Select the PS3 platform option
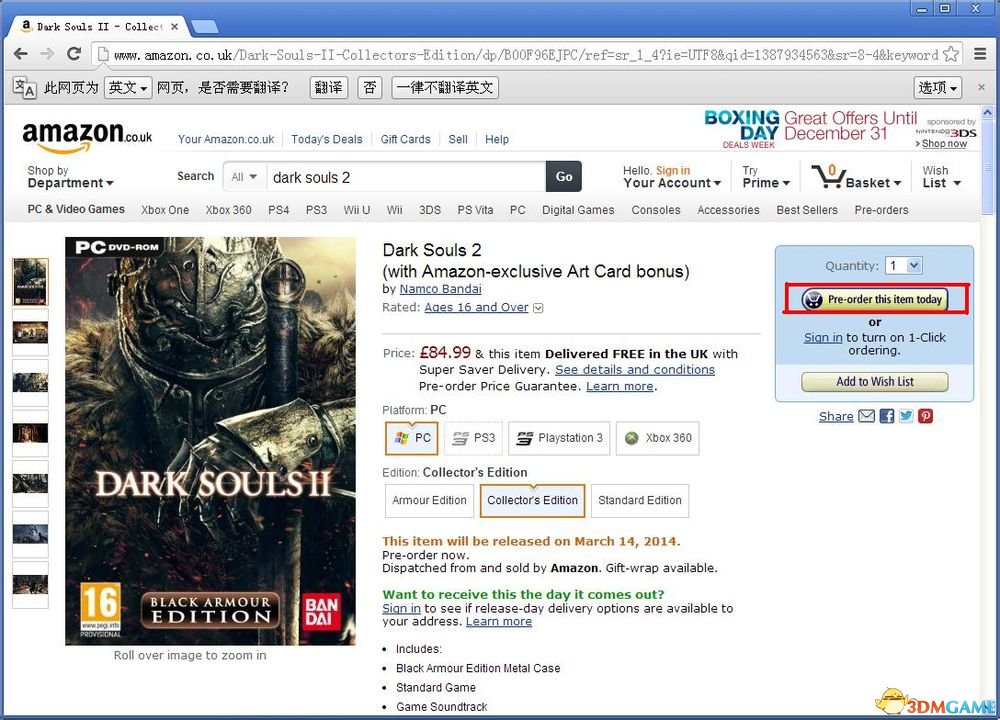 pos(473,438)
